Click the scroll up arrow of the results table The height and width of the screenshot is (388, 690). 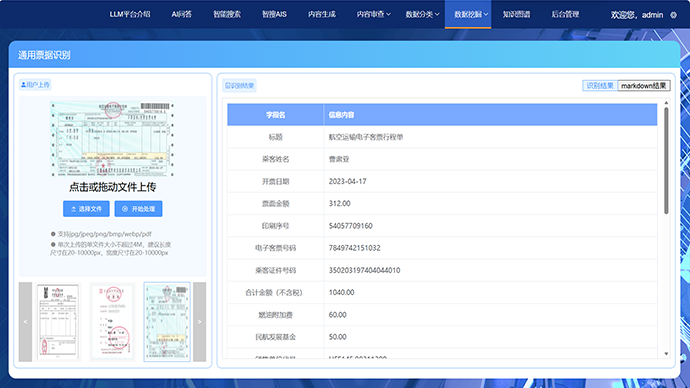pyautogui.click(x=666, y=102)
